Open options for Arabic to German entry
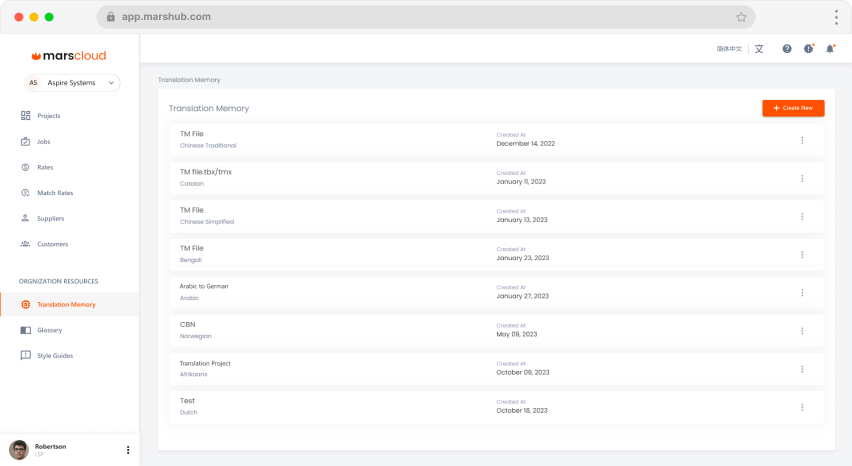852x466 pixels. pos(802,293)
